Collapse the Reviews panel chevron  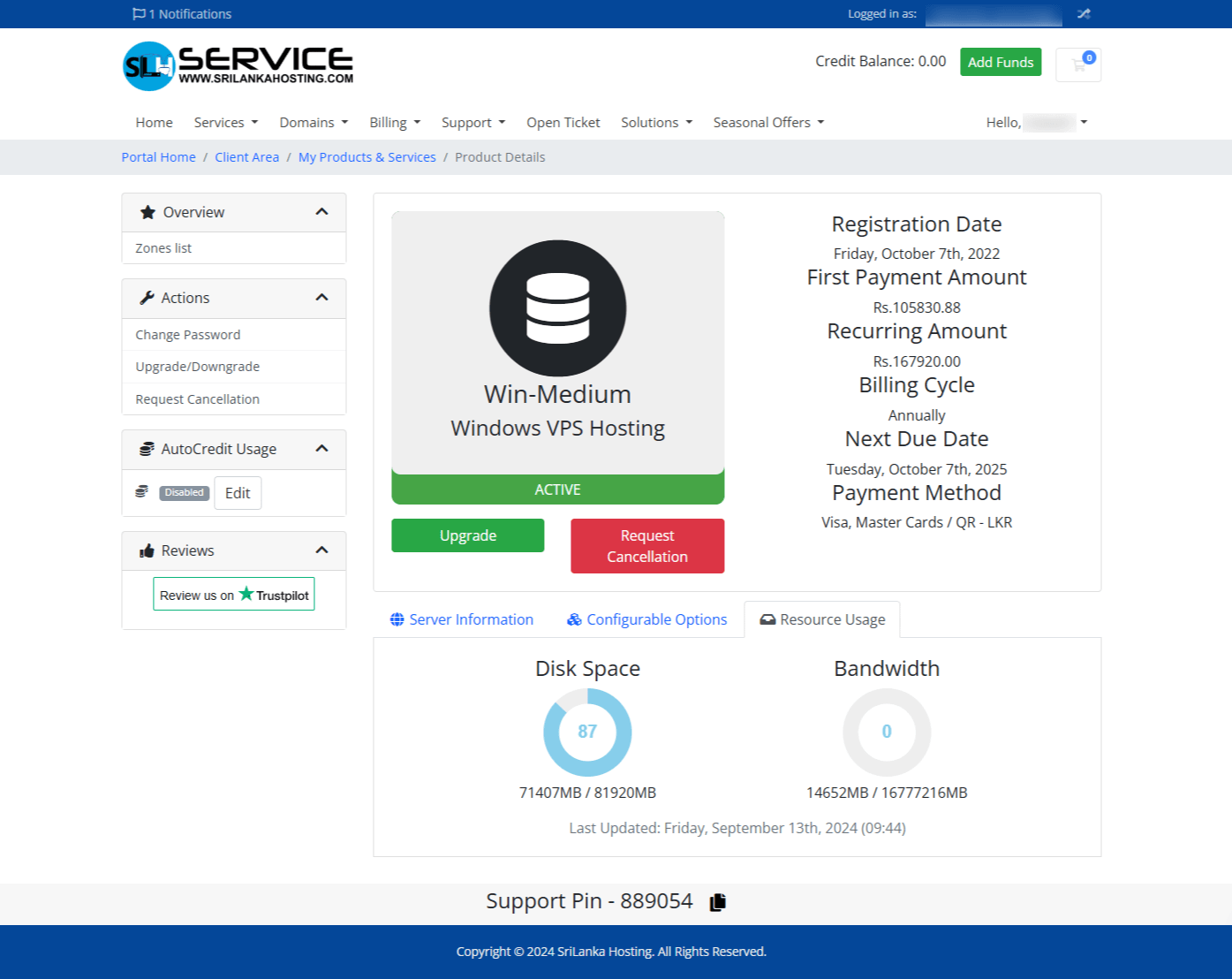(321, 550)
